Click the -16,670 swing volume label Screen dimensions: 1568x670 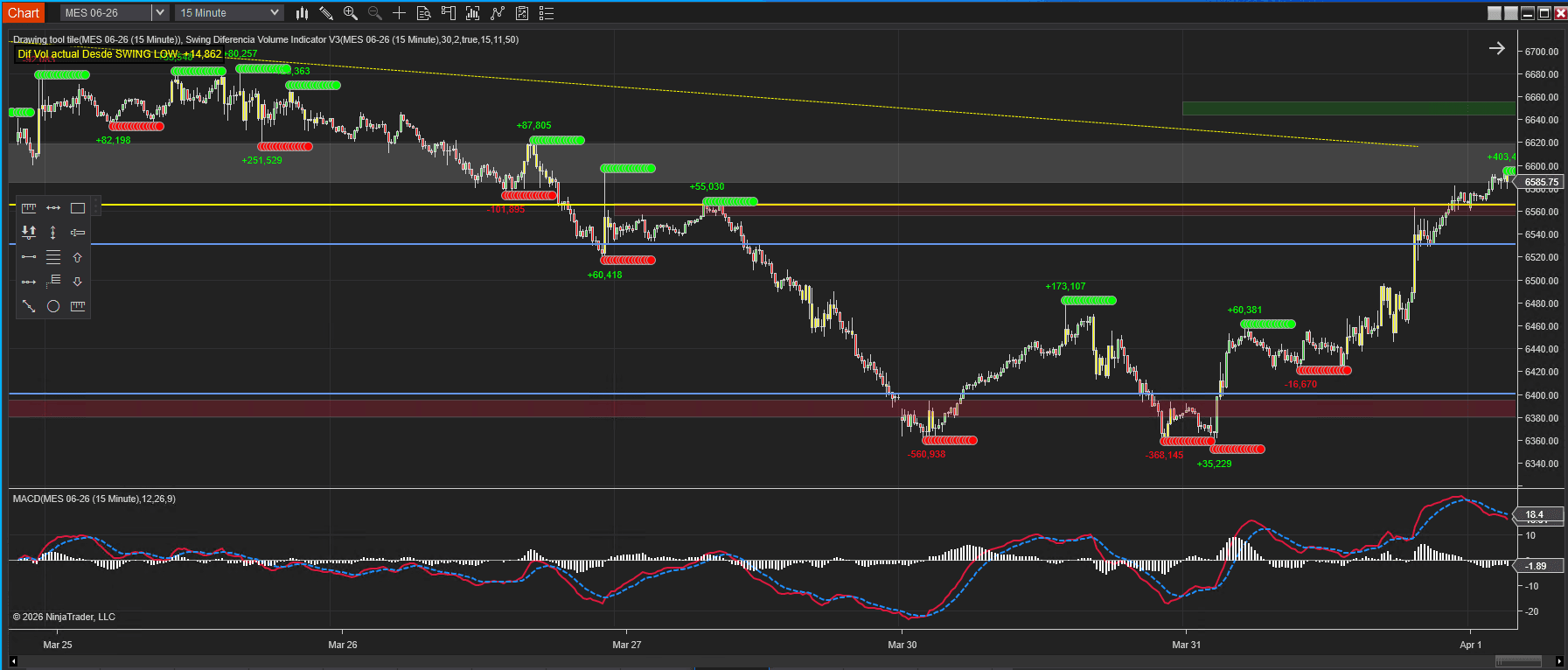tap(1300, 384)
